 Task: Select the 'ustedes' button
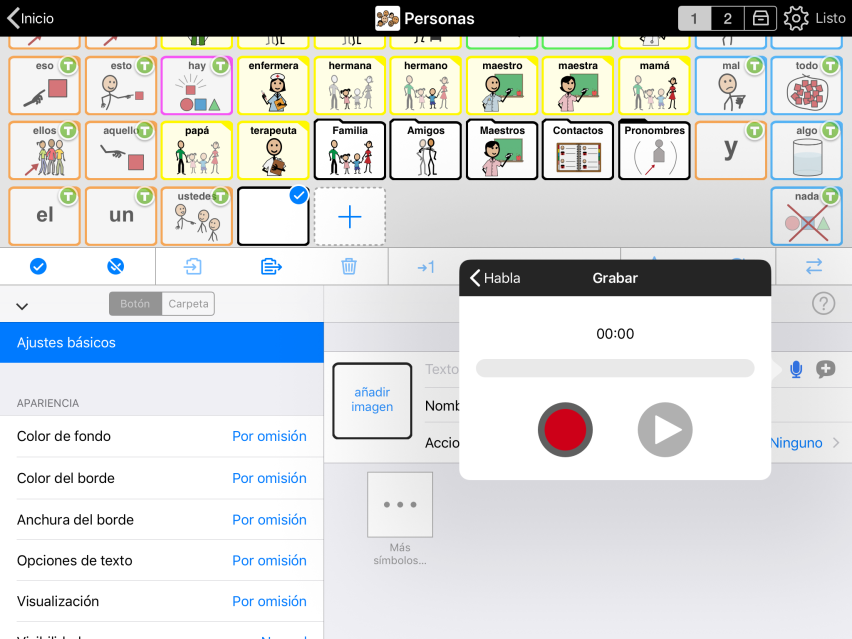pyautogui.click(x=197, y=216)
